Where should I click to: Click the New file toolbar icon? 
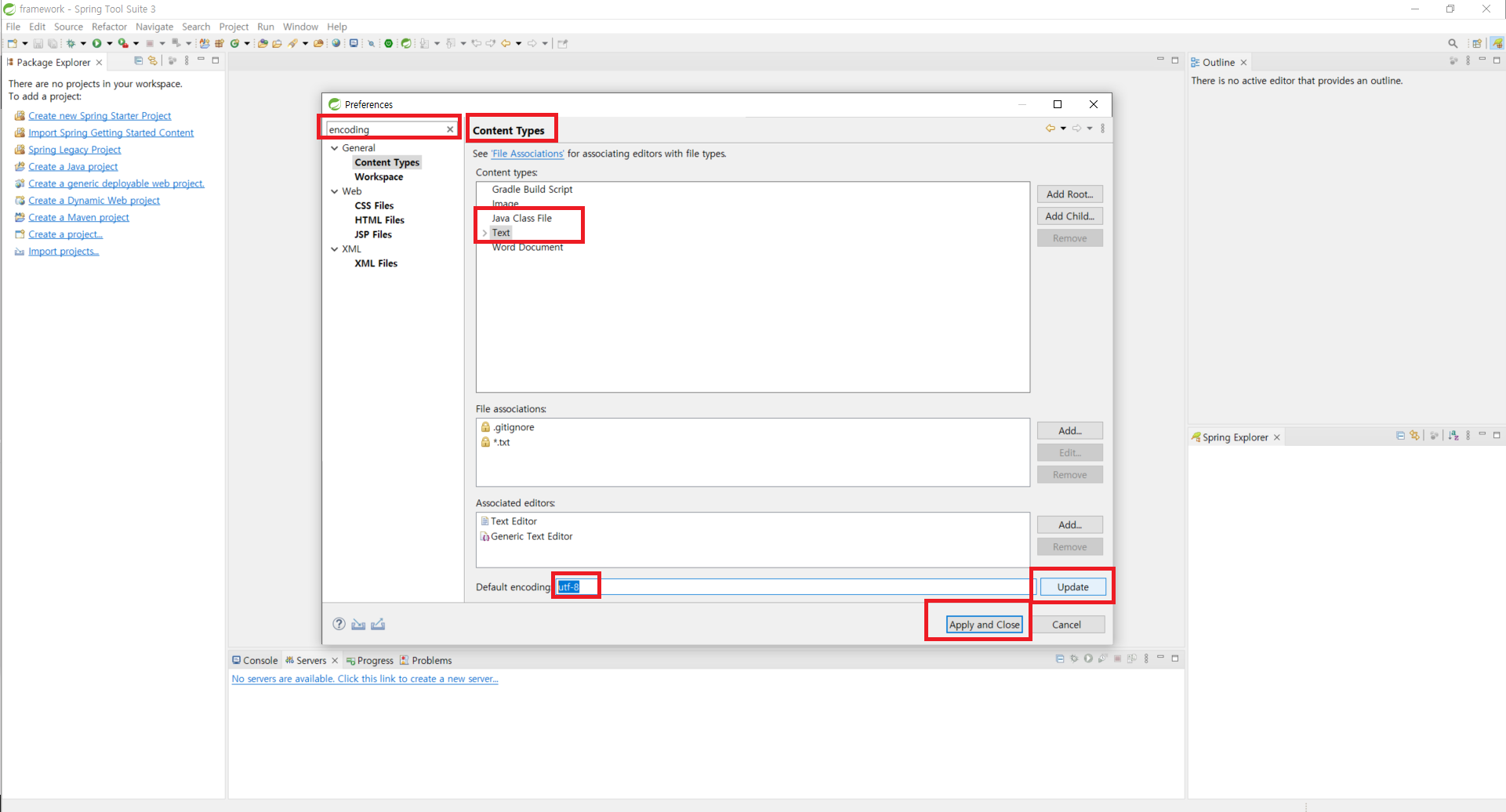click(x=13, y=44)
